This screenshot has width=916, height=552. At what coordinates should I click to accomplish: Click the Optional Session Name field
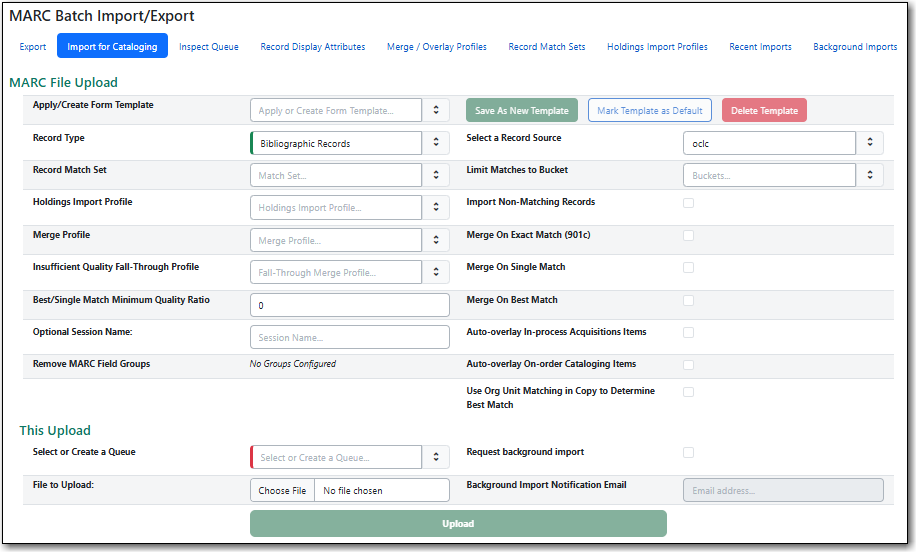pos(349,337)
